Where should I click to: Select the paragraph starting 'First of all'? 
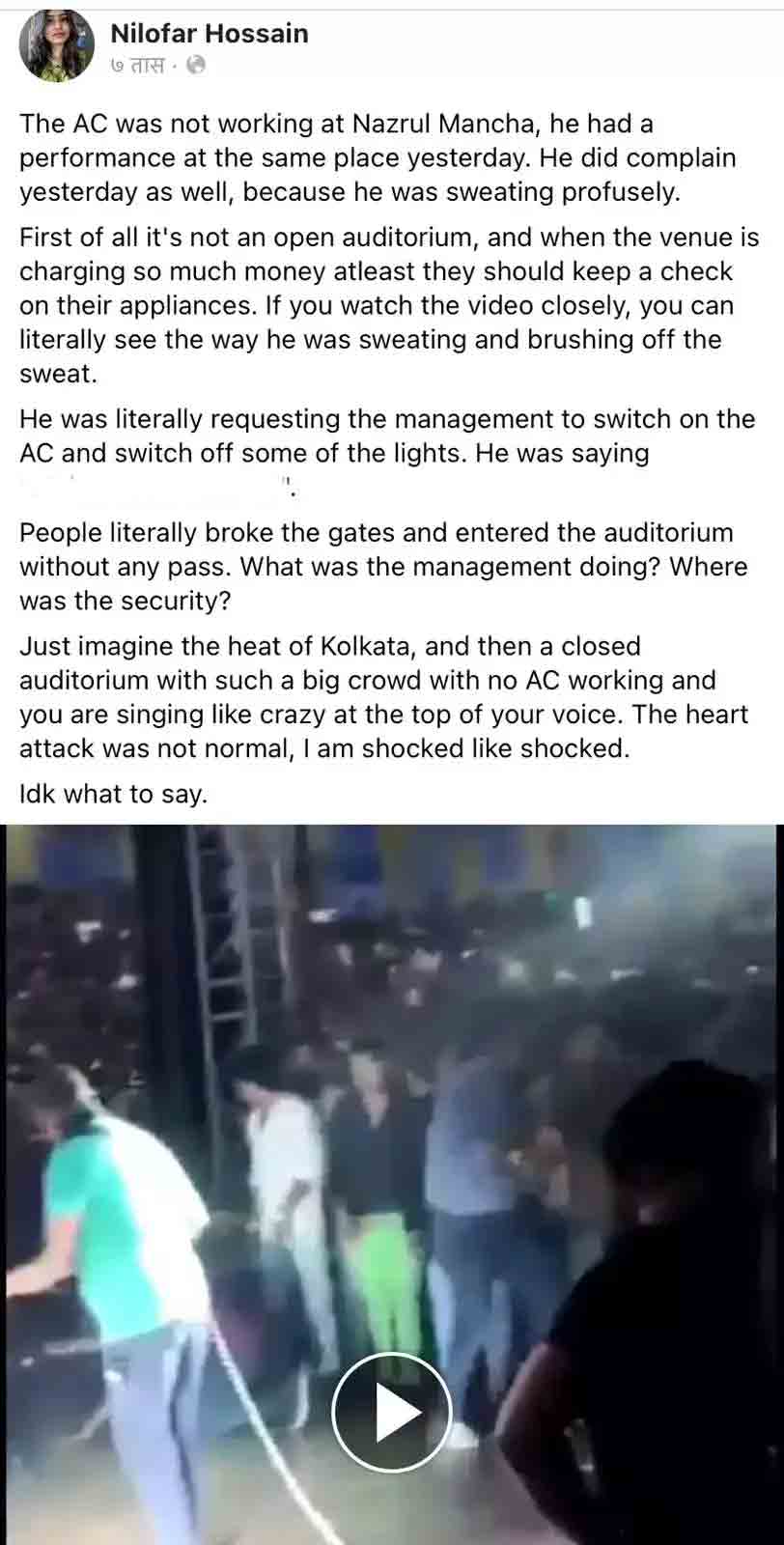pyautogui.click(x=389, y=305)
